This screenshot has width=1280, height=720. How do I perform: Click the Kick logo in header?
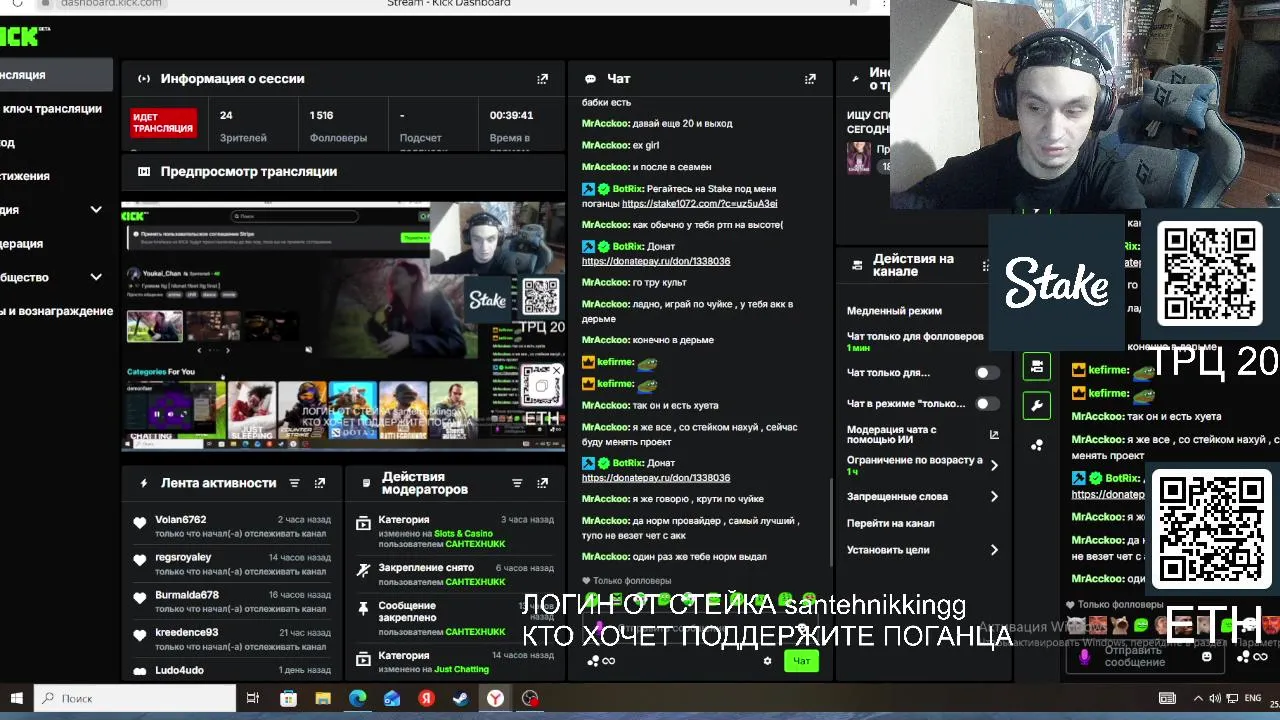coord(22,36)
